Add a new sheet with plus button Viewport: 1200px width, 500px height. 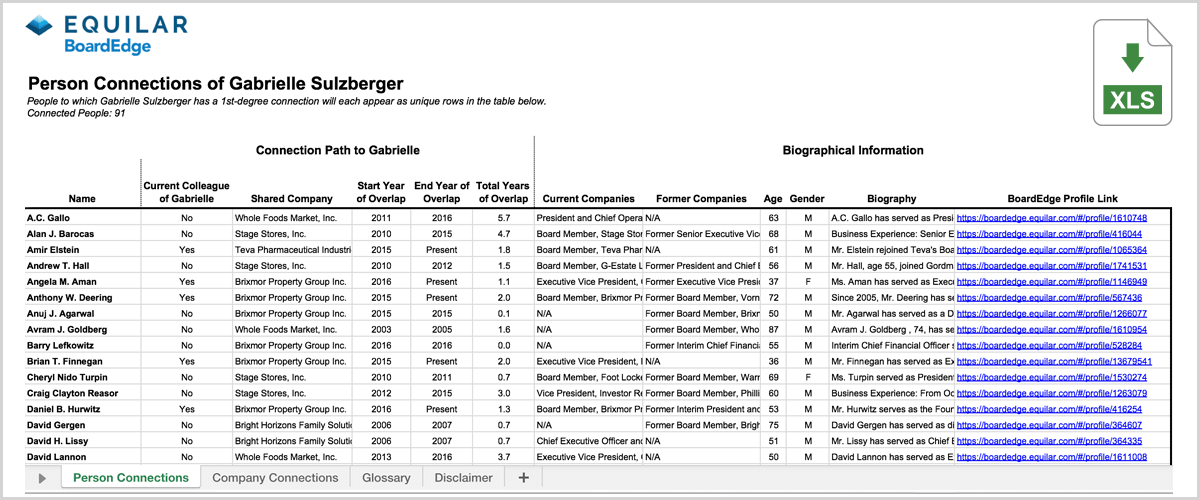click(523, 478)
